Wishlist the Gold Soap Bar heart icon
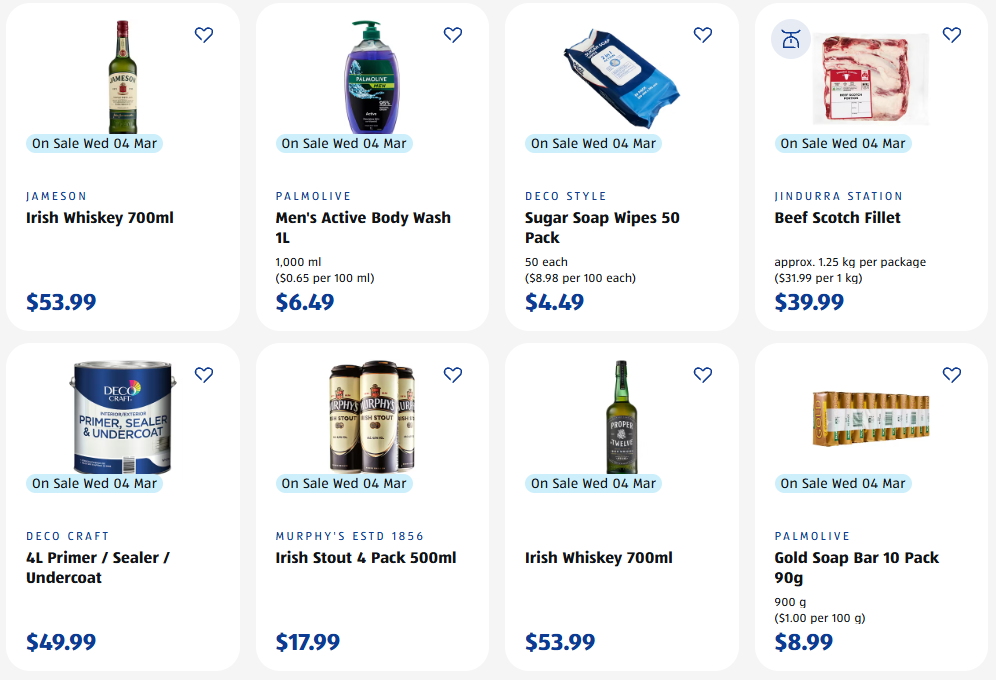 click(952, 375)
